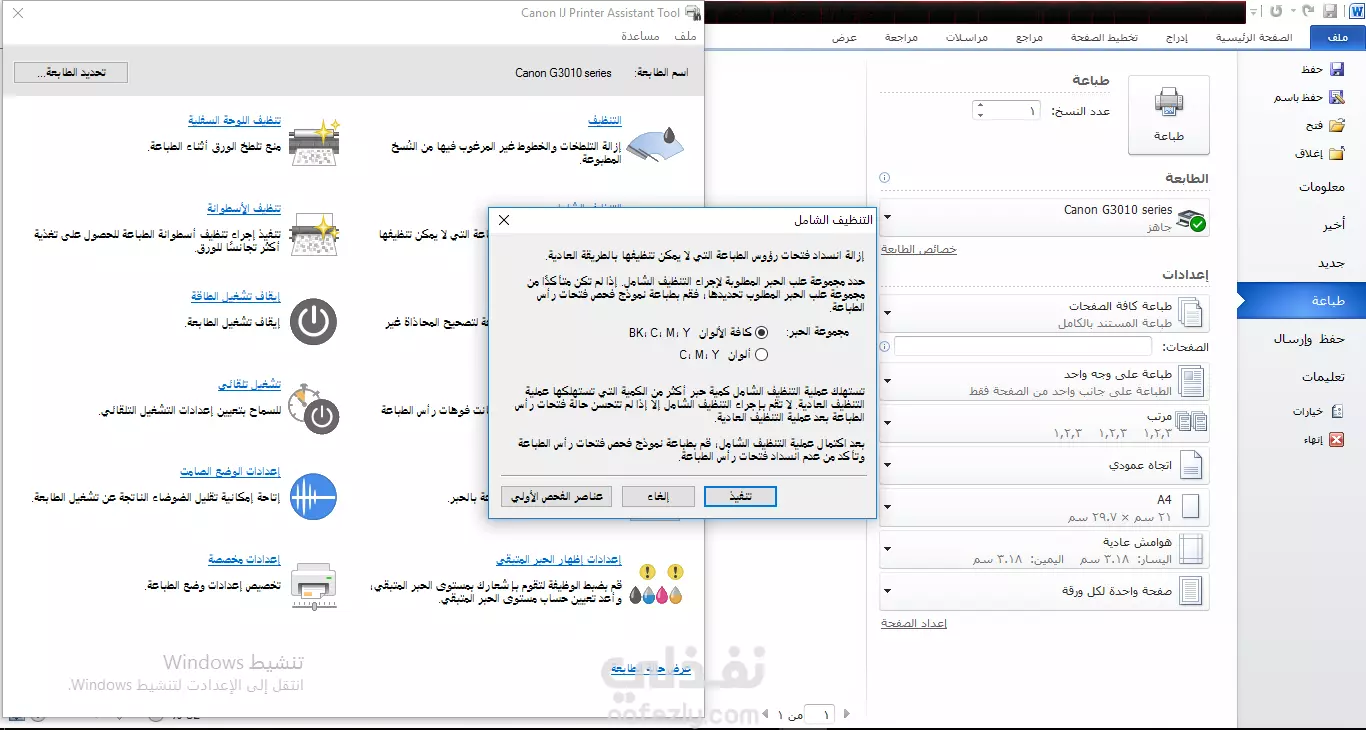
Task: Switch to 'تخطيط الصفحة' ribbon tab
Action: coord(1104,37)
